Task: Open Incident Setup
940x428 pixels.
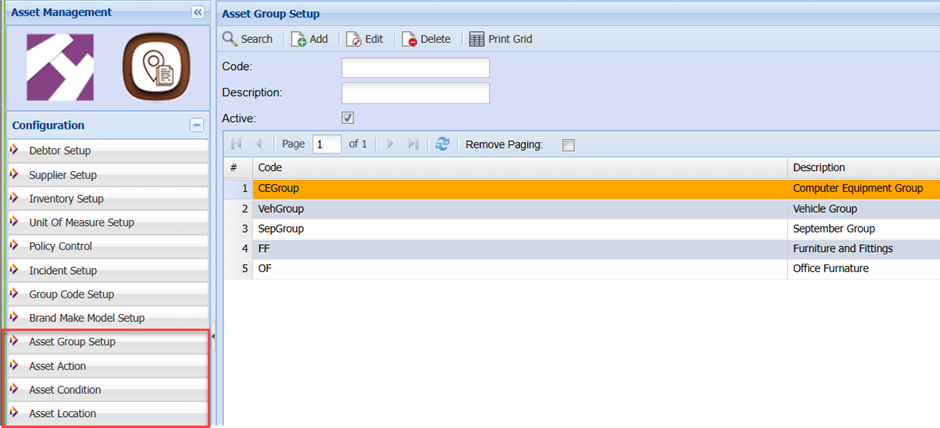Action: pyautogui.click(x=108, y=270)
